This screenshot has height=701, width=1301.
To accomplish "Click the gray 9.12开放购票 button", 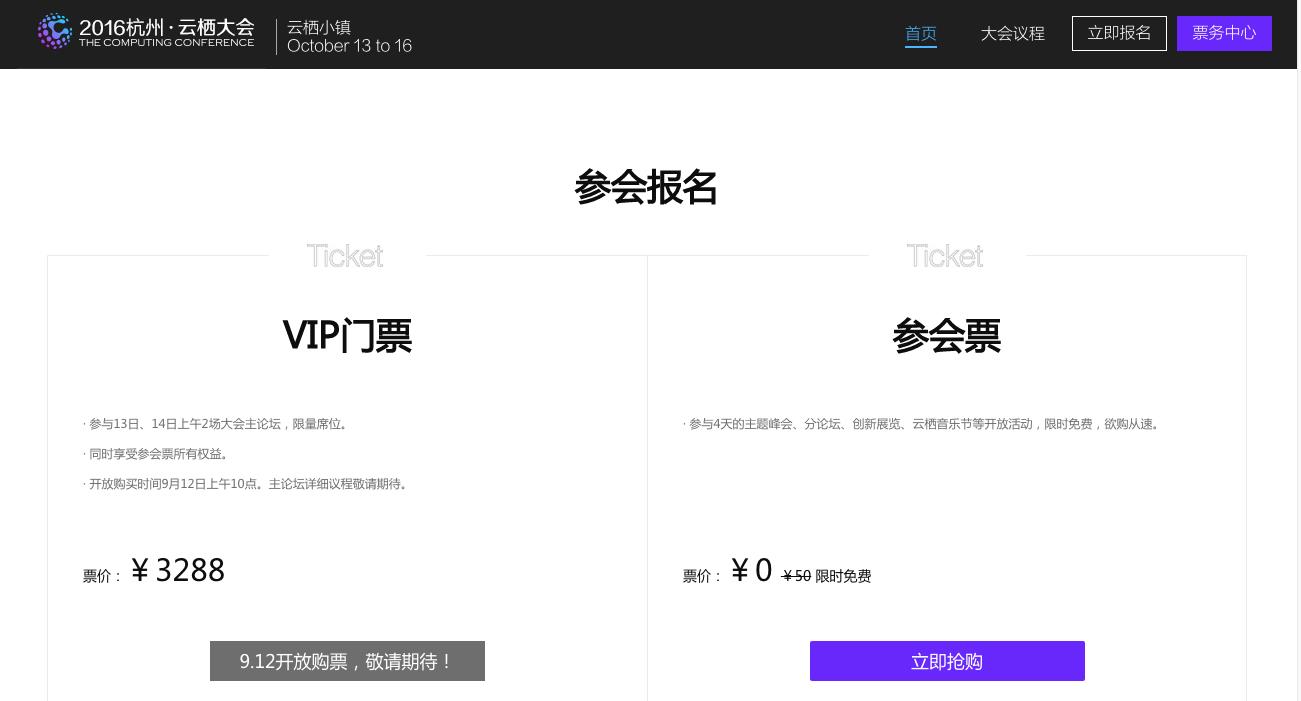I will click(347, 661).
